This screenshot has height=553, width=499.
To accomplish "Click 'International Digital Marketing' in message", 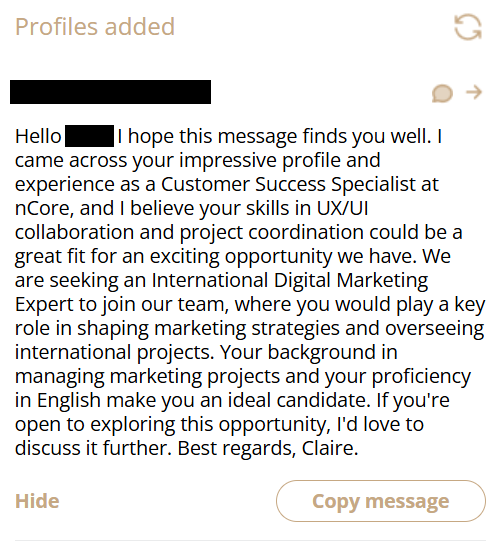I will tap(290, 280).
